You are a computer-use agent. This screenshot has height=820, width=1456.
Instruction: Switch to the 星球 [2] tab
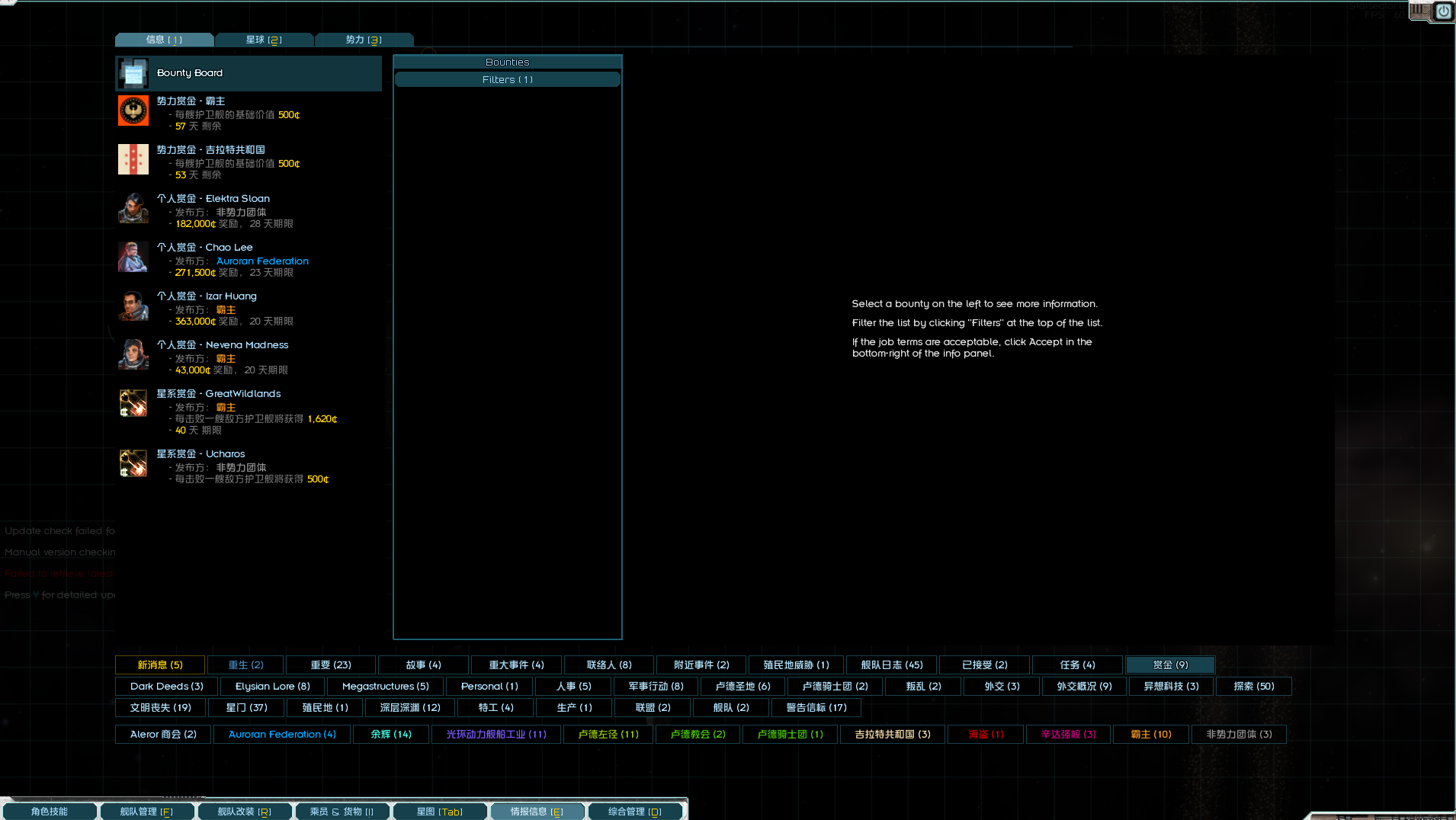[x=264, y=40]
